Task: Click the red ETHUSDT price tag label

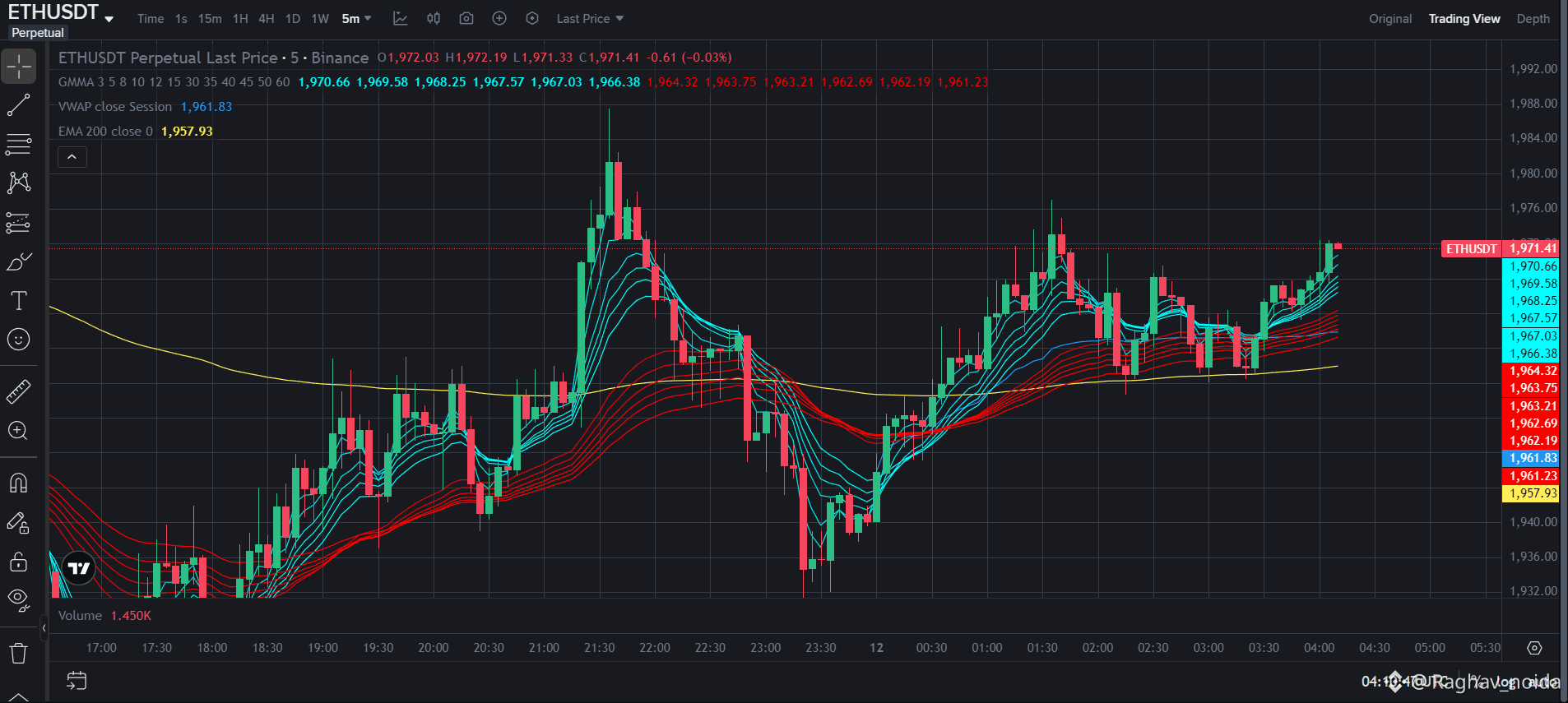Action: (x=1472, y=248)
